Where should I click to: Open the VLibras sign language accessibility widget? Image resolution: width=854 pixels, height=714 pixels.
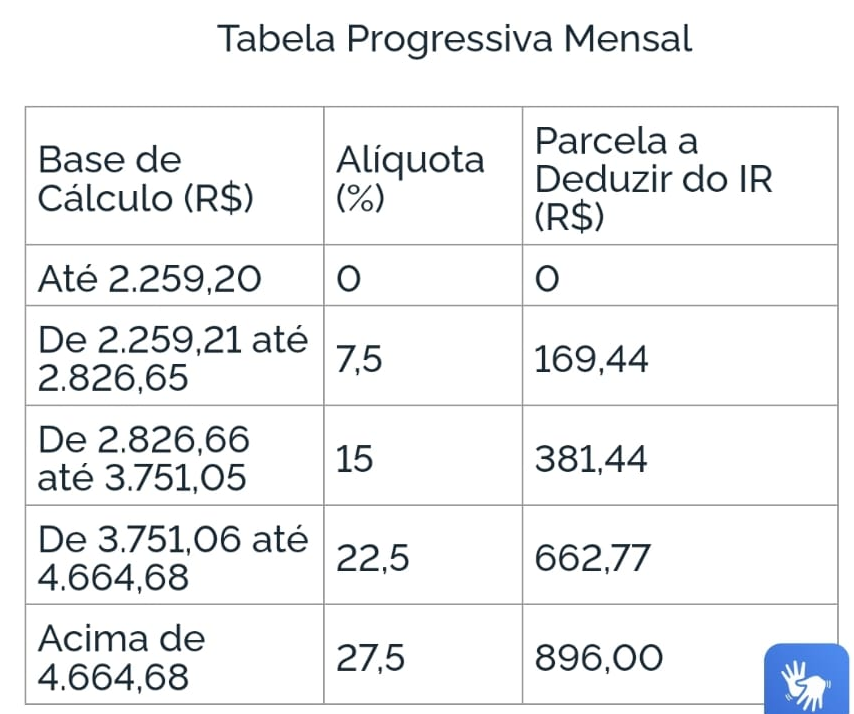807,679
